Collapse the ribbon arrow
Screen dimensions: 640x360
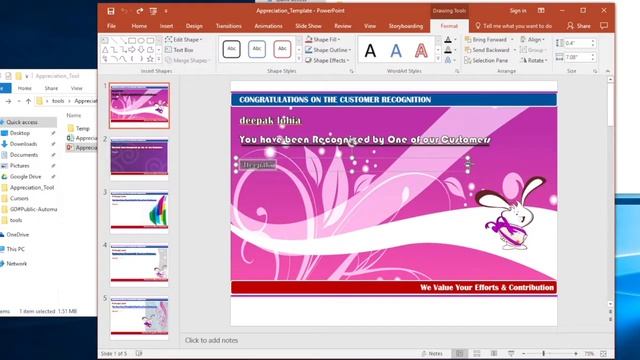608,71
